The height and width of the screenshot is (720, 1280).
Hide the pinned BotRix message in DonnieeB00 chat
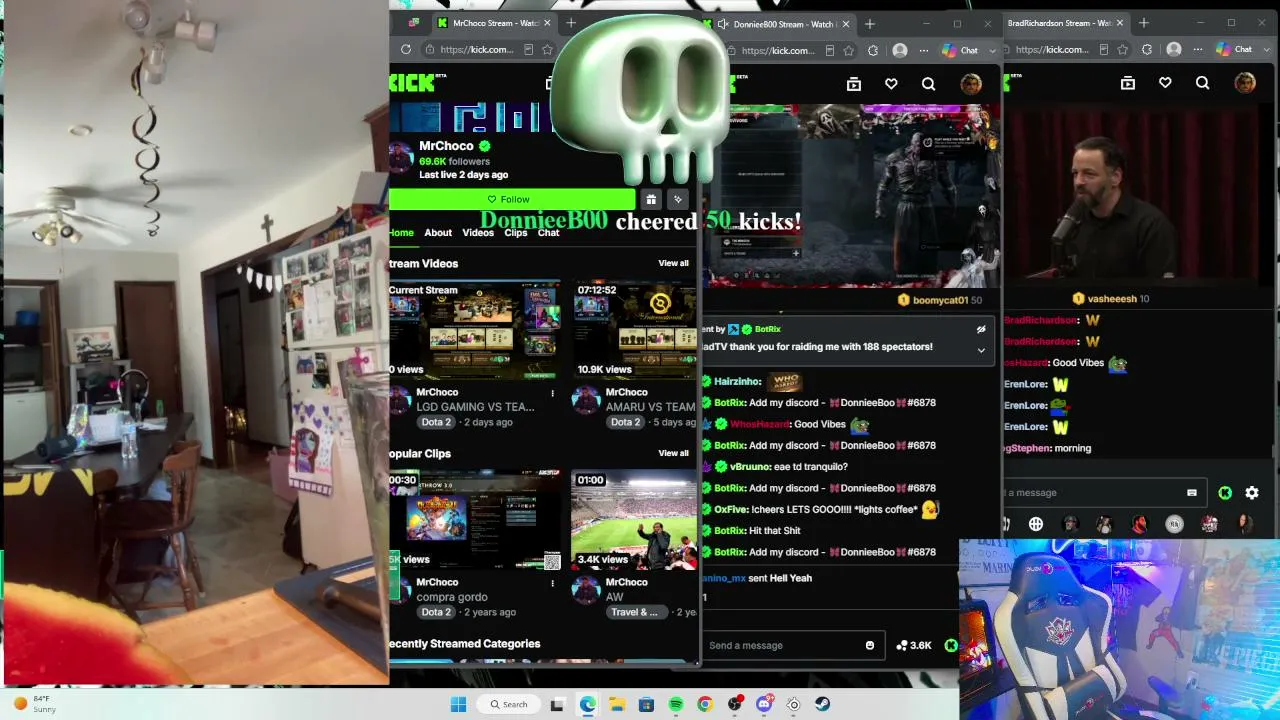(x=981, y=329)
